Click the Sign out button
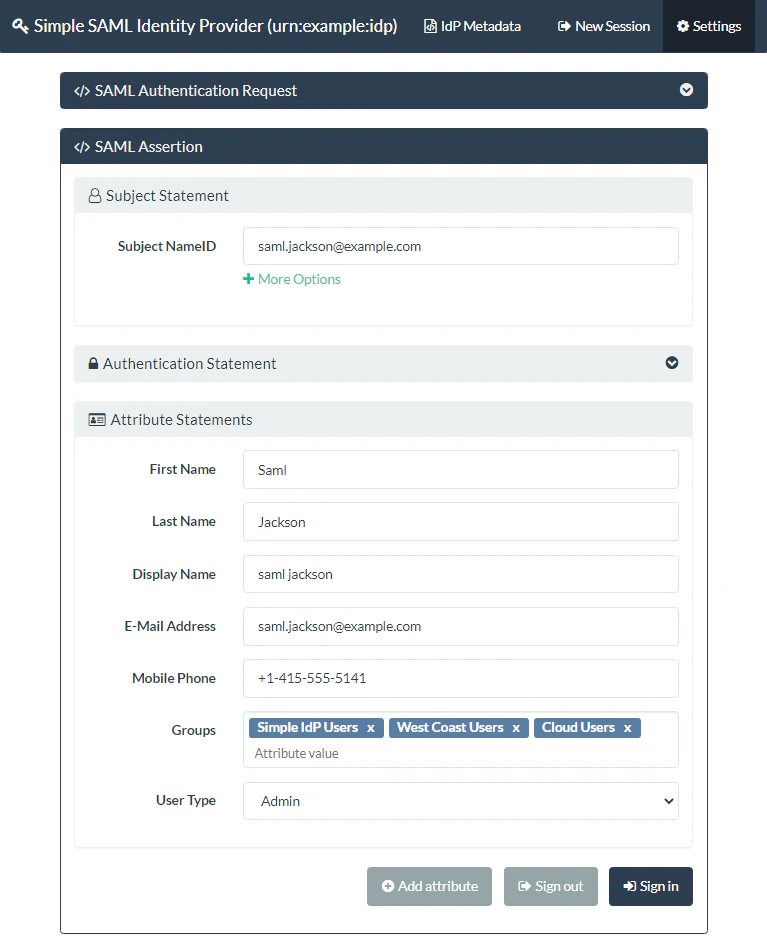The height and width of the screenshot is (950, 767). click(x=551, y=886)
